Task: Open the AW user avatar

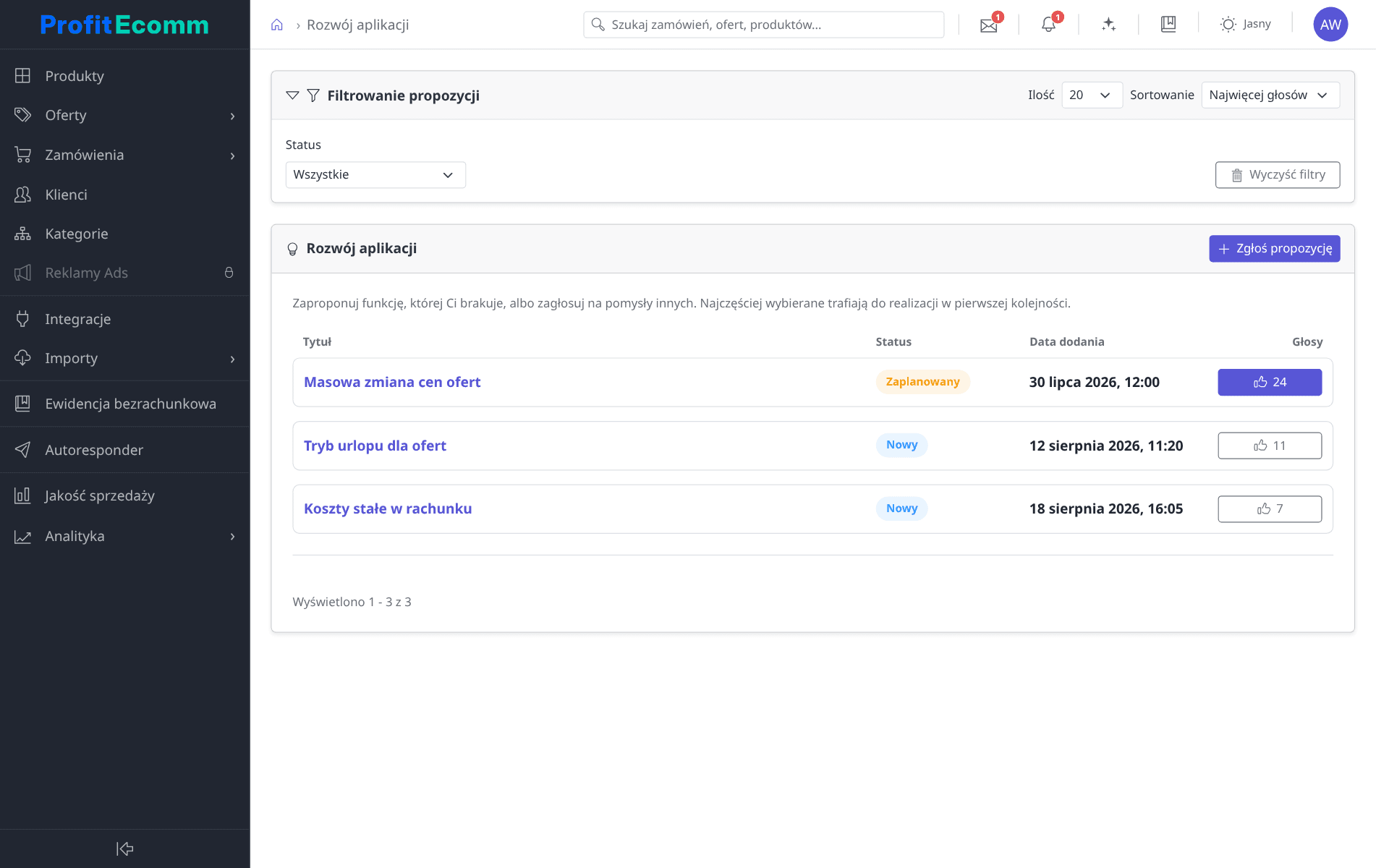Action: point(1330,25)
